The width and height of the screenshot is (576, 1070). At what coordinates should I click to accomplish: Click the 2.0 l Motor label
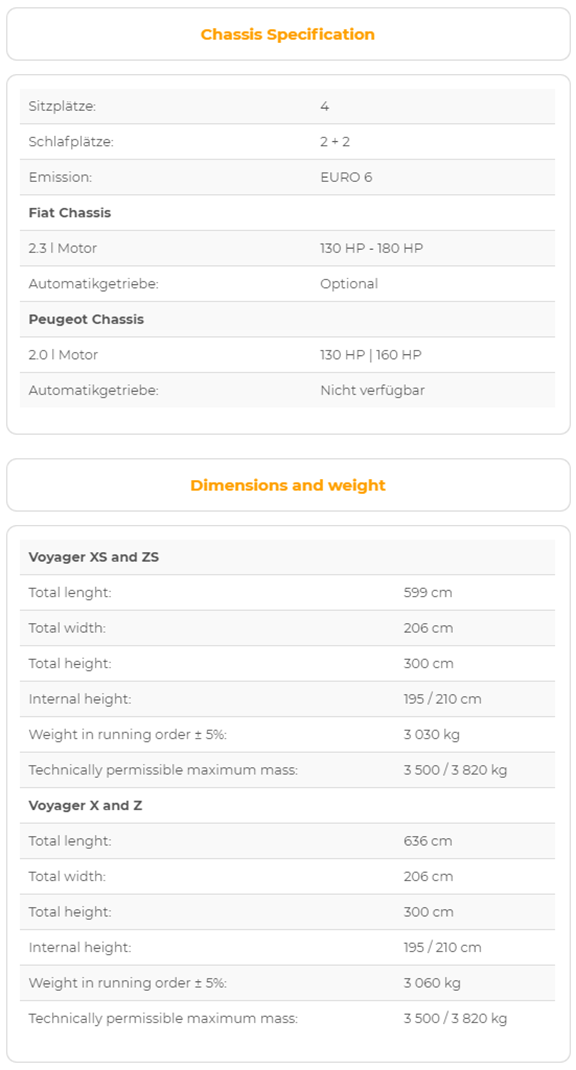[63, 355]
